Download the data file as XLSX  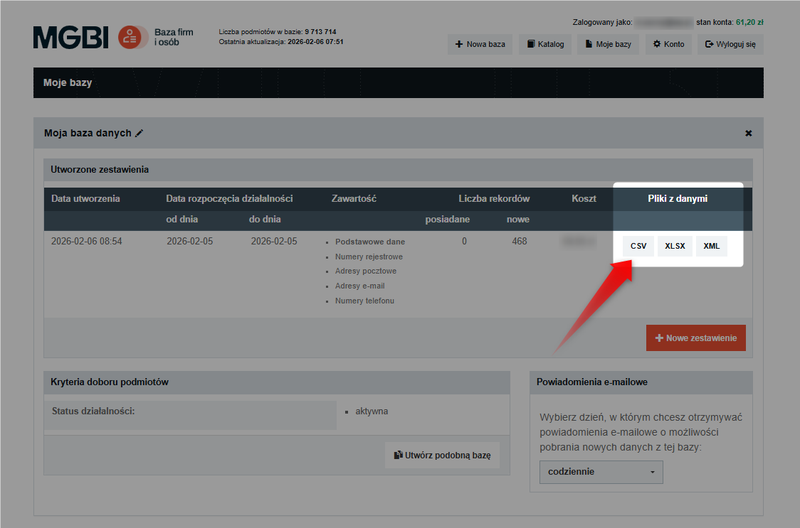pyautogui.click(x=675, y=246)
